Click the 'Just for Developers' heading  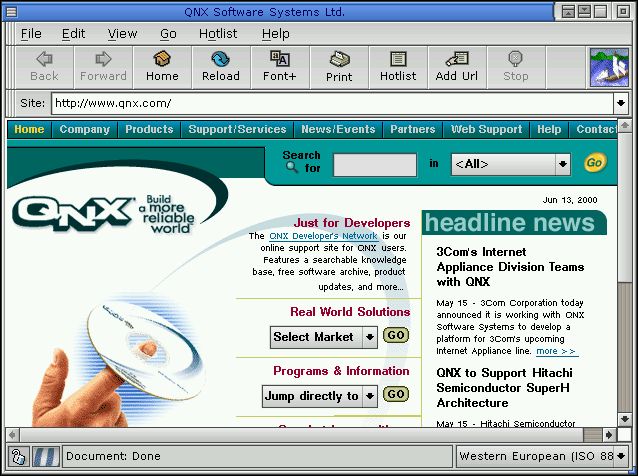[352, 223]
